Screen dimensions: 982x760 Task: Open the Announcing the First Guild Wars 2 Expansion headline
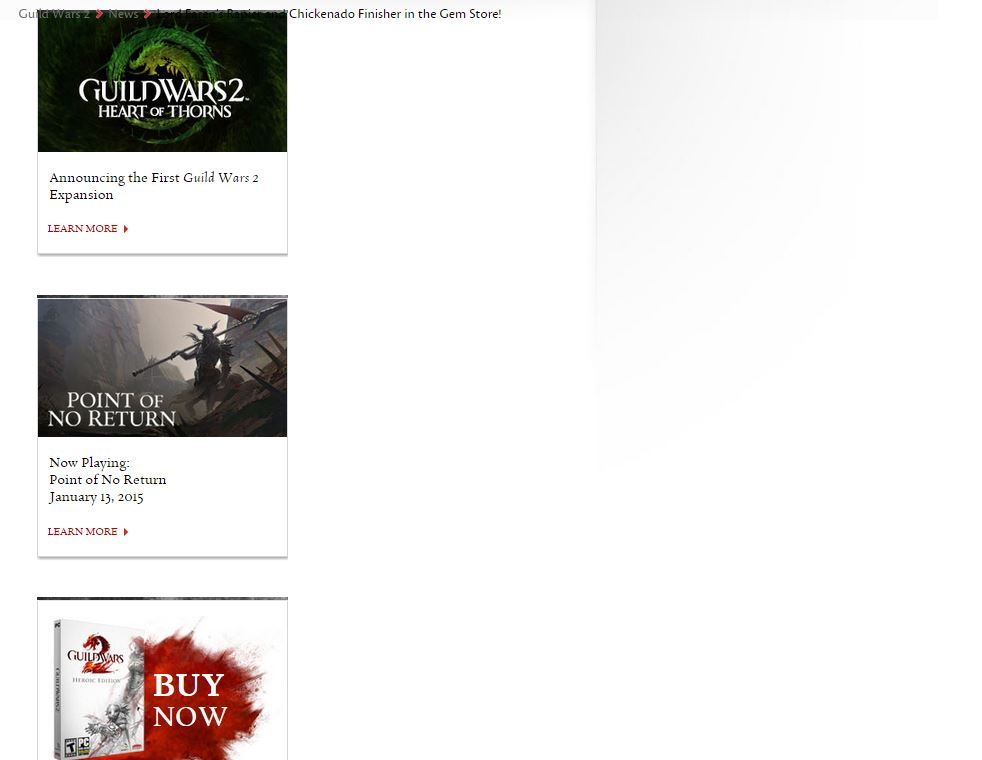[x=154, y=186]
